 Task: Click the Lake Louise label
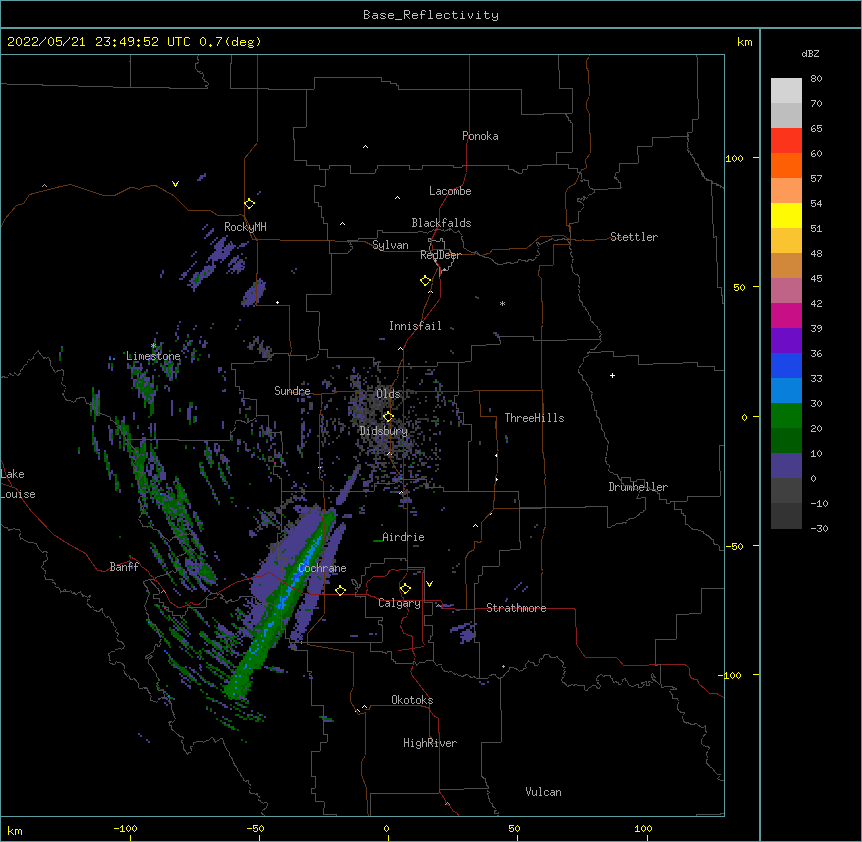18,484
